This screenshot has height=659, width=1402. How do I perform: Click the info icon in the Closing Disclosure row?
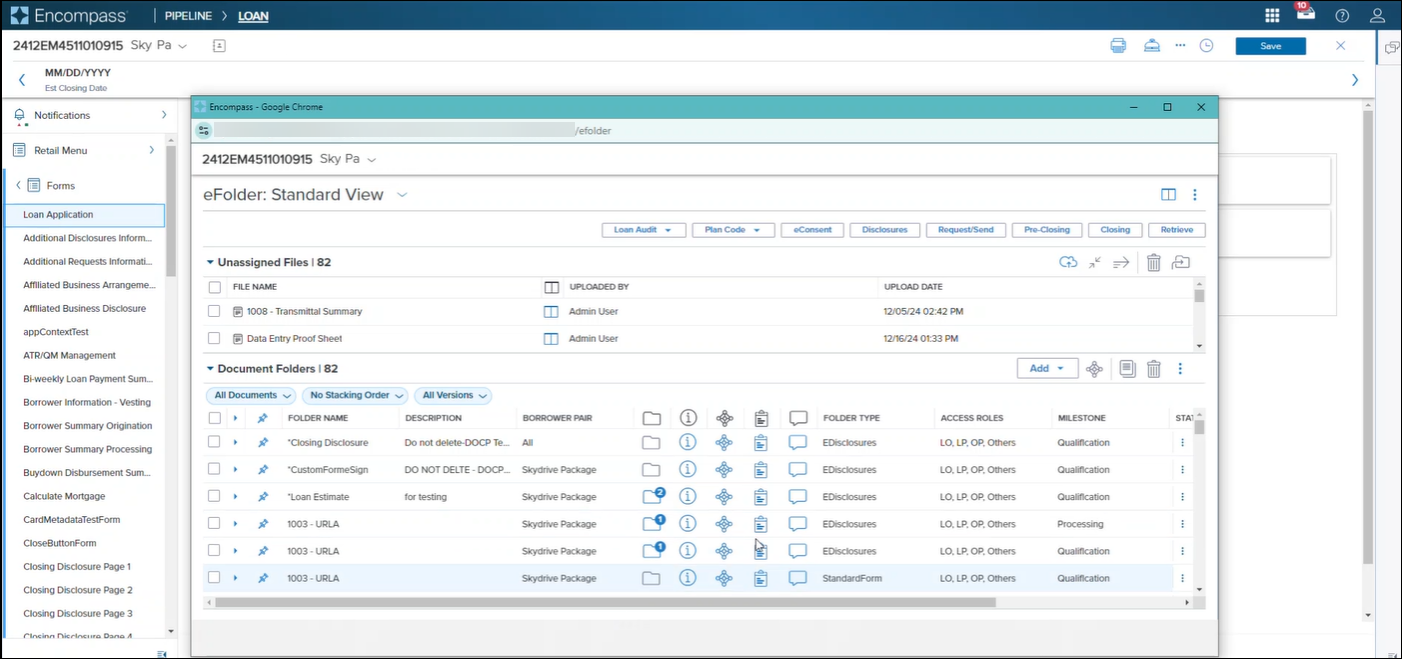coord(688,442)
